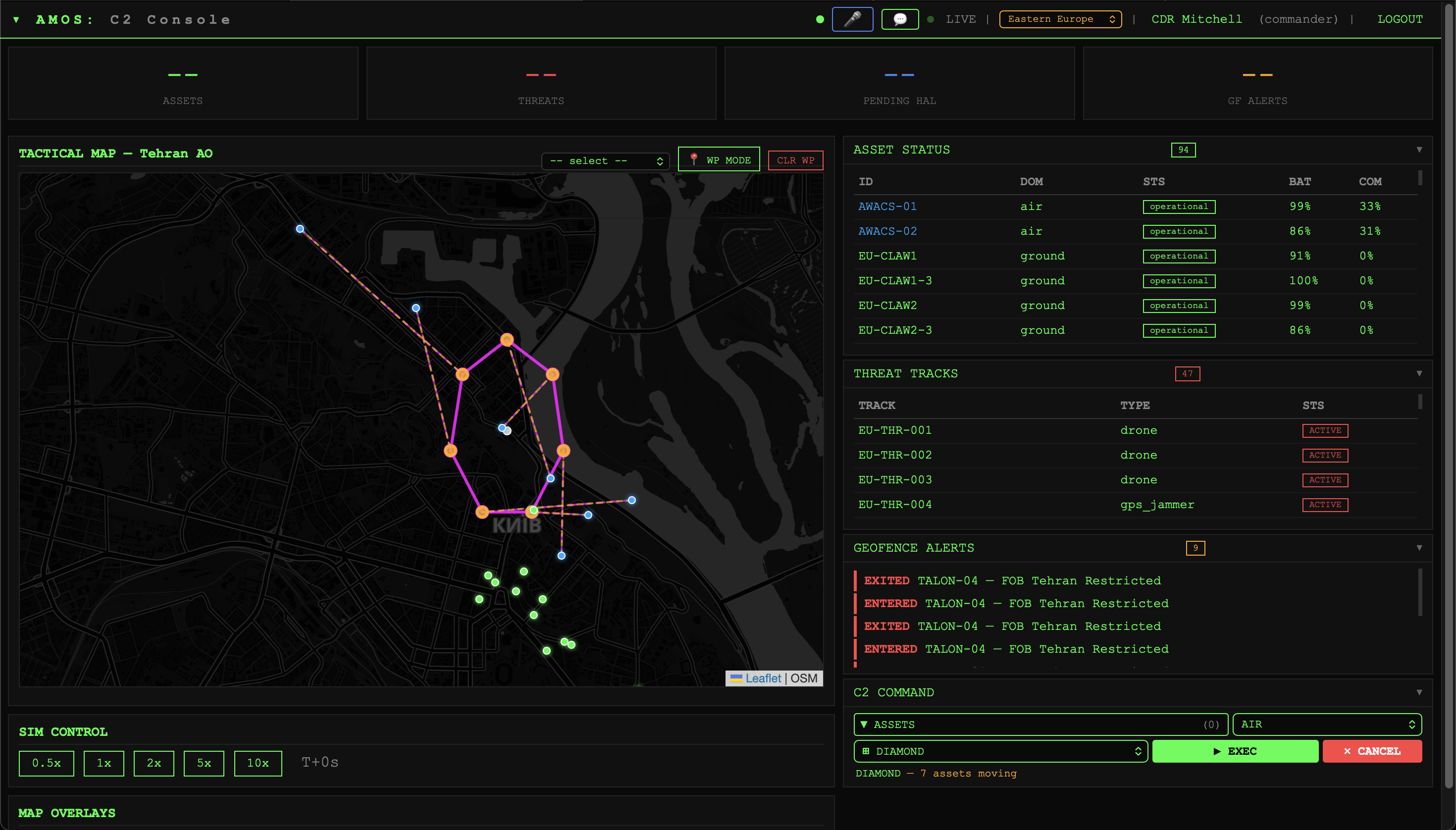Collapse the GEOFENCE ALERTS panel arrow

[1419, 548]
